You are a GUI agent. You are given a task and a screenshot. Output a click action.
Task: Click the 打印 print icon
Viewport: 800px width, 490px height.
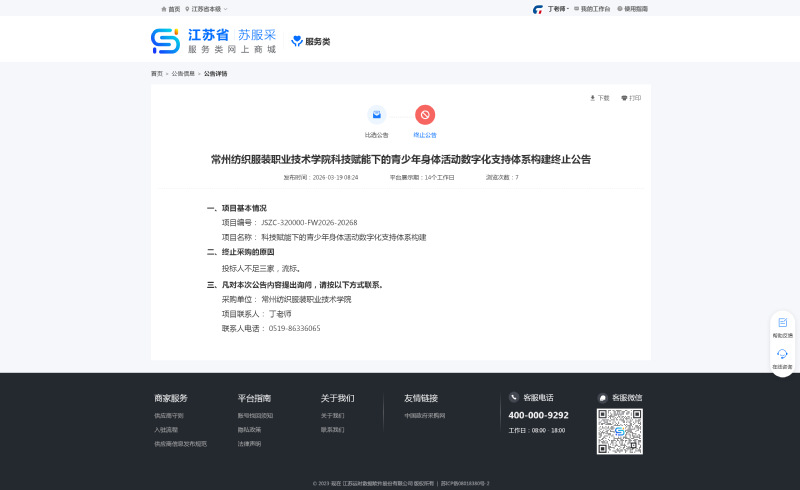[624, 98]
